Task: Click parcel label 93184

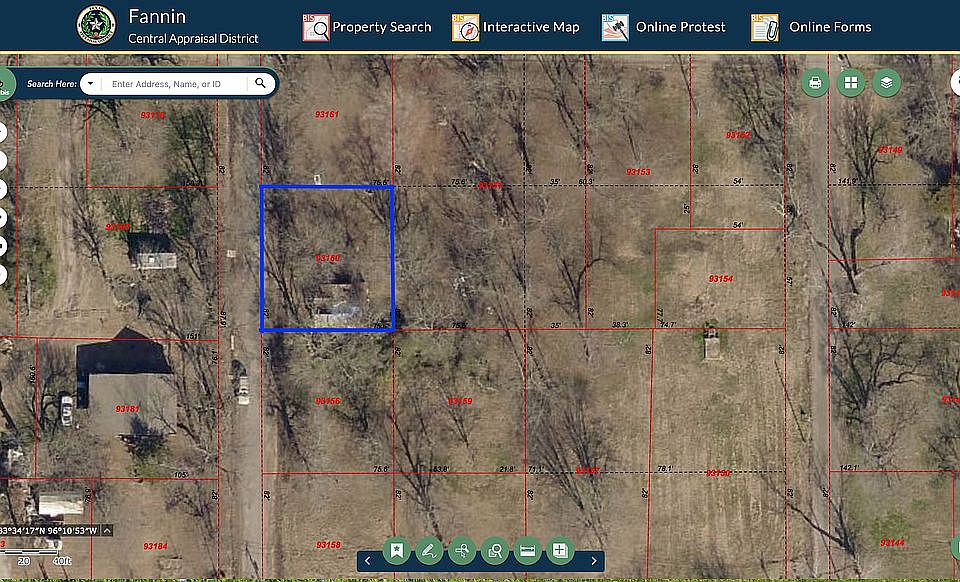Action: (x=156, y=546)
